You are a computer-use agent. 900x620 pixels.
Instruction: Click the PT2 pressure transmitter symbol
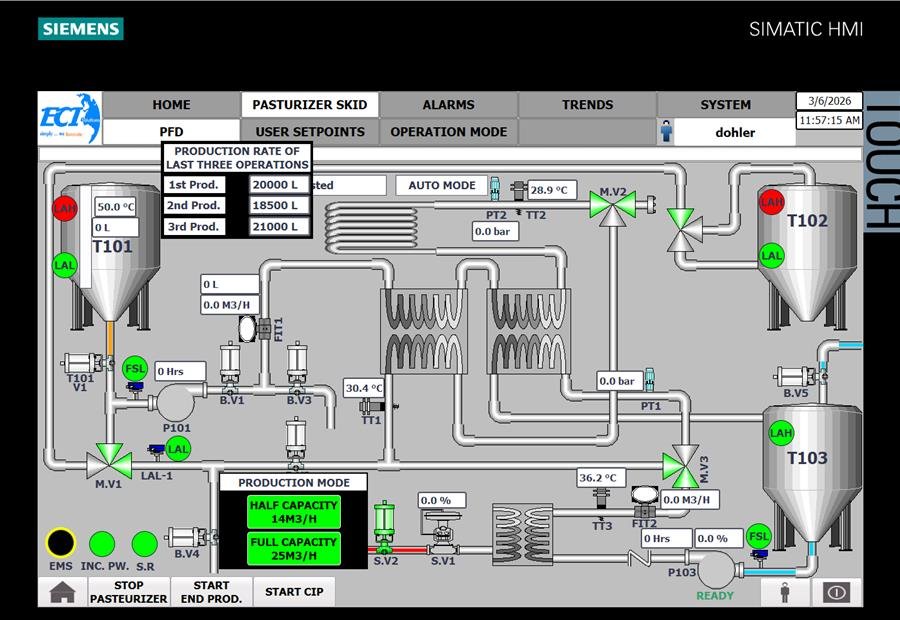495,188
